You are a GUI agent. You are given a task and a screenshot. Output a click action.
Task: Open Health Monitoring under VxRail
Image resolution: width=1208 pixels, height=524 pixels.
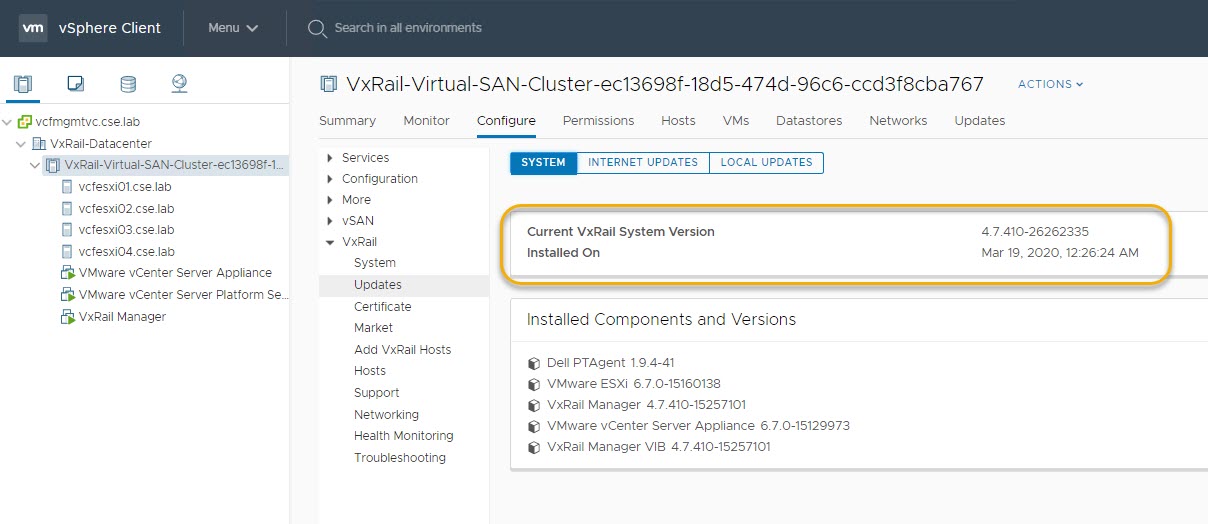pyautogui.click(x=403, y=436)
